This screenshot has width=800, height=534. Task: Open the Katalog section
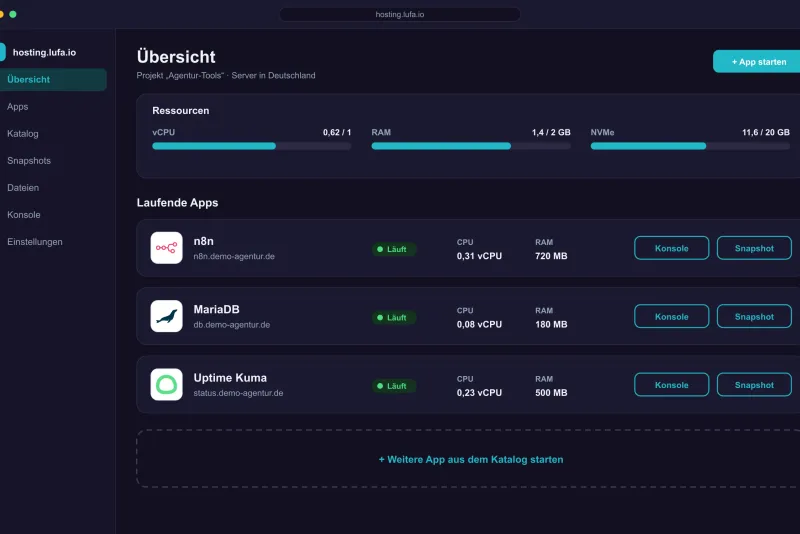pyautogui.click(x=22, y=134)
